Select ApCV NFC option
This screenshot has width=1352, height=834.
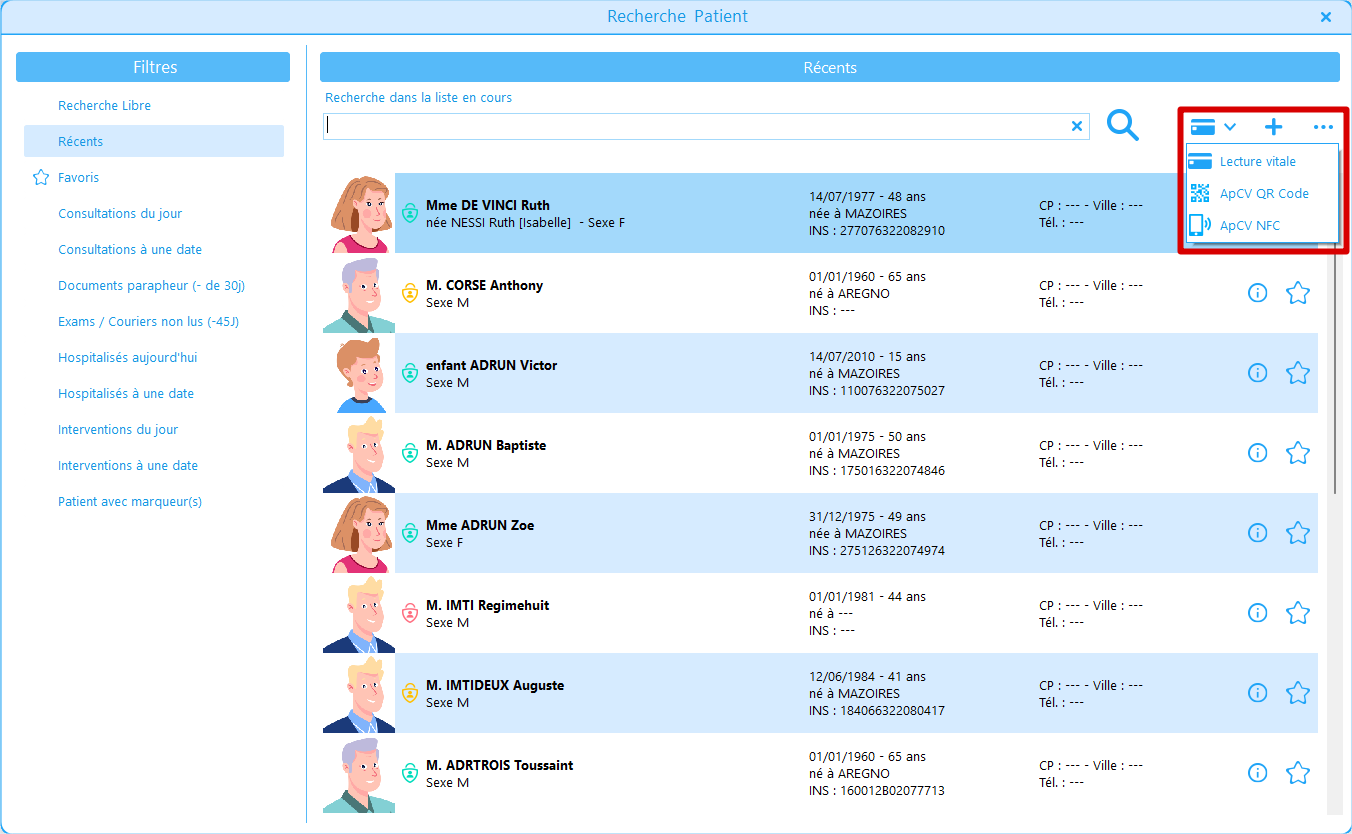tap(1249, 226)
